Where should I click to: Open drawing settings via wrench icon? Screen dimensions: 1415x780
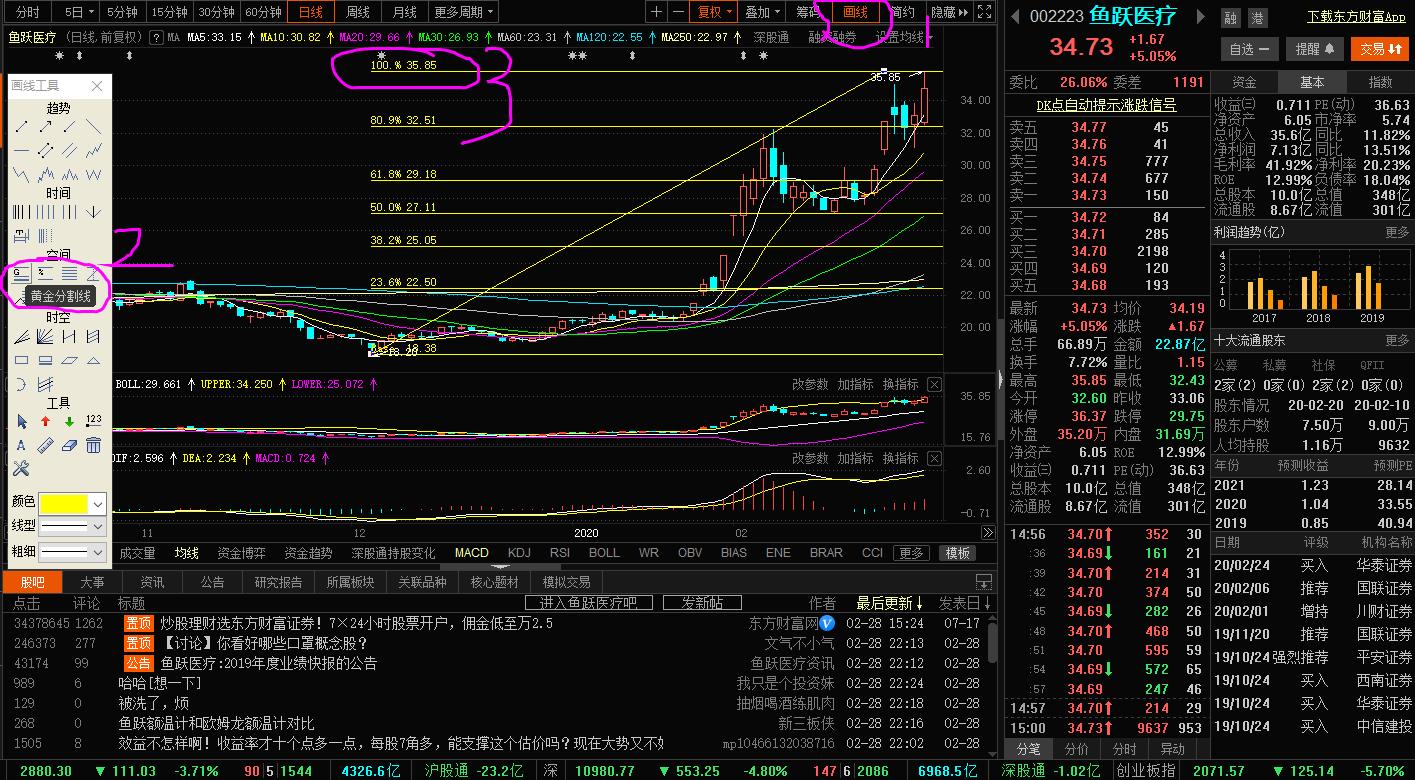[x=22, y=466]
